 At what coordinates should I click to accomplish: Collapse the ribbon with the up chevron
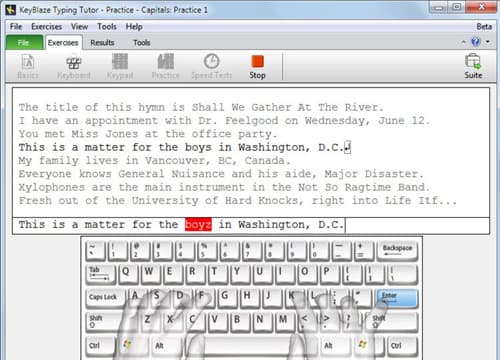(463, 42)
